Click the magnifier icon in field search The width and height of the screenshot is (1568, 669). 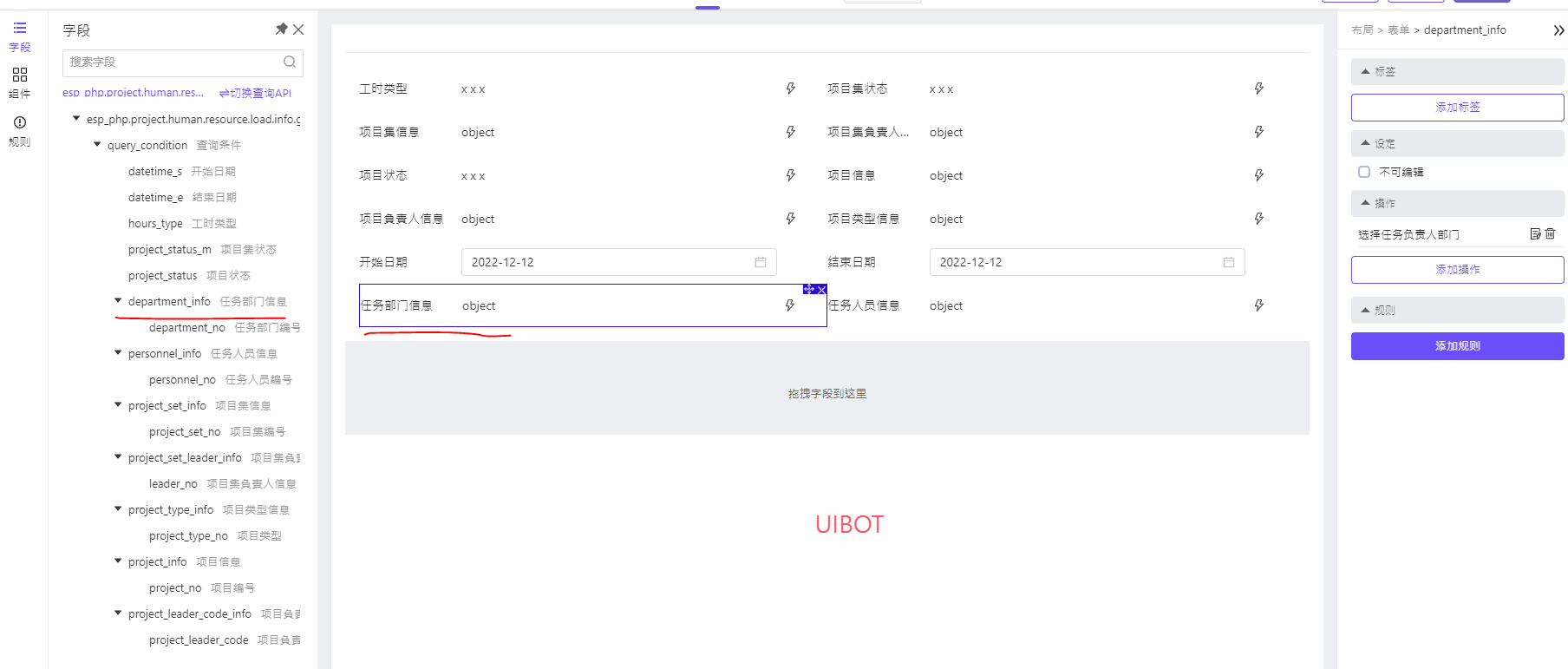point(290,62)
